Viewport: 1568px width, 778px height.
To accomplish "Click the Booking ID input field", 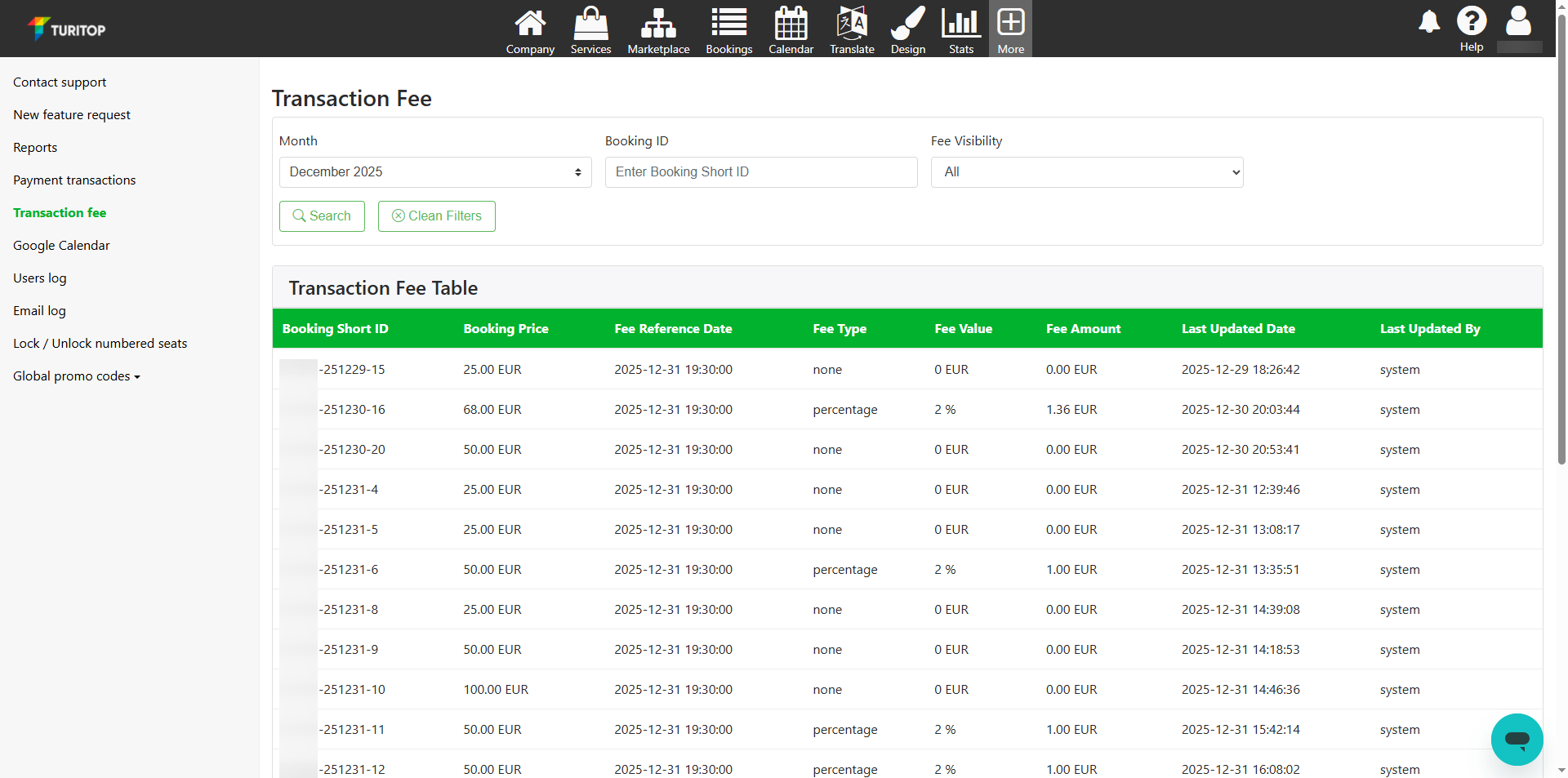I will [760, 172].
